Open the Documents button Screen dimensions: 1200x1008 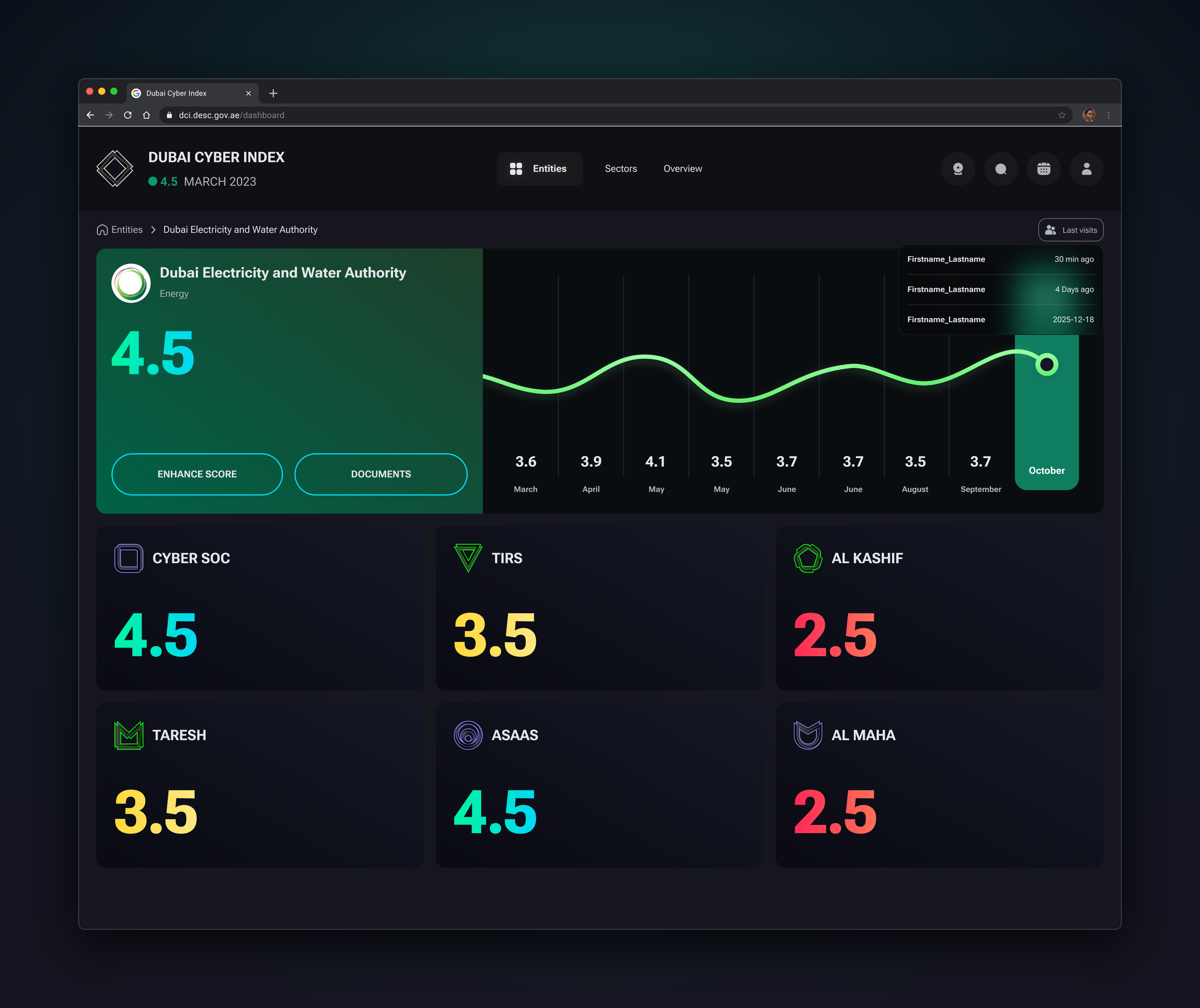(x=381, y=474)
